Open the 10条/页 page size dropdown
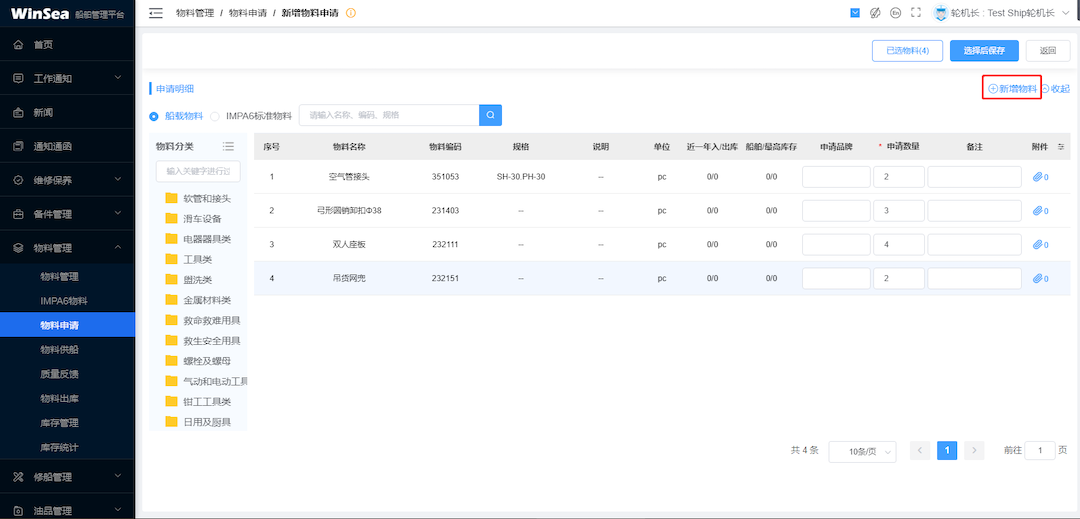This screenshot has height=519, width=1080. [x=862, y=452]
